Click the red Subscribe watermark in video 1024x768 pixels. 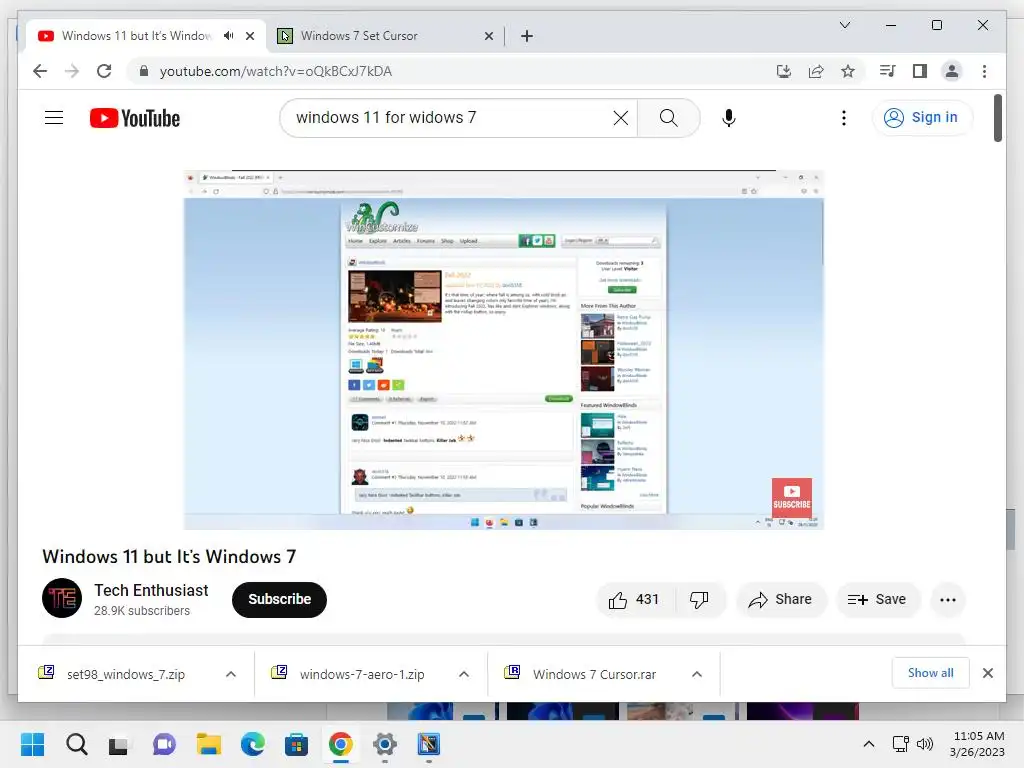coord(792,498)
